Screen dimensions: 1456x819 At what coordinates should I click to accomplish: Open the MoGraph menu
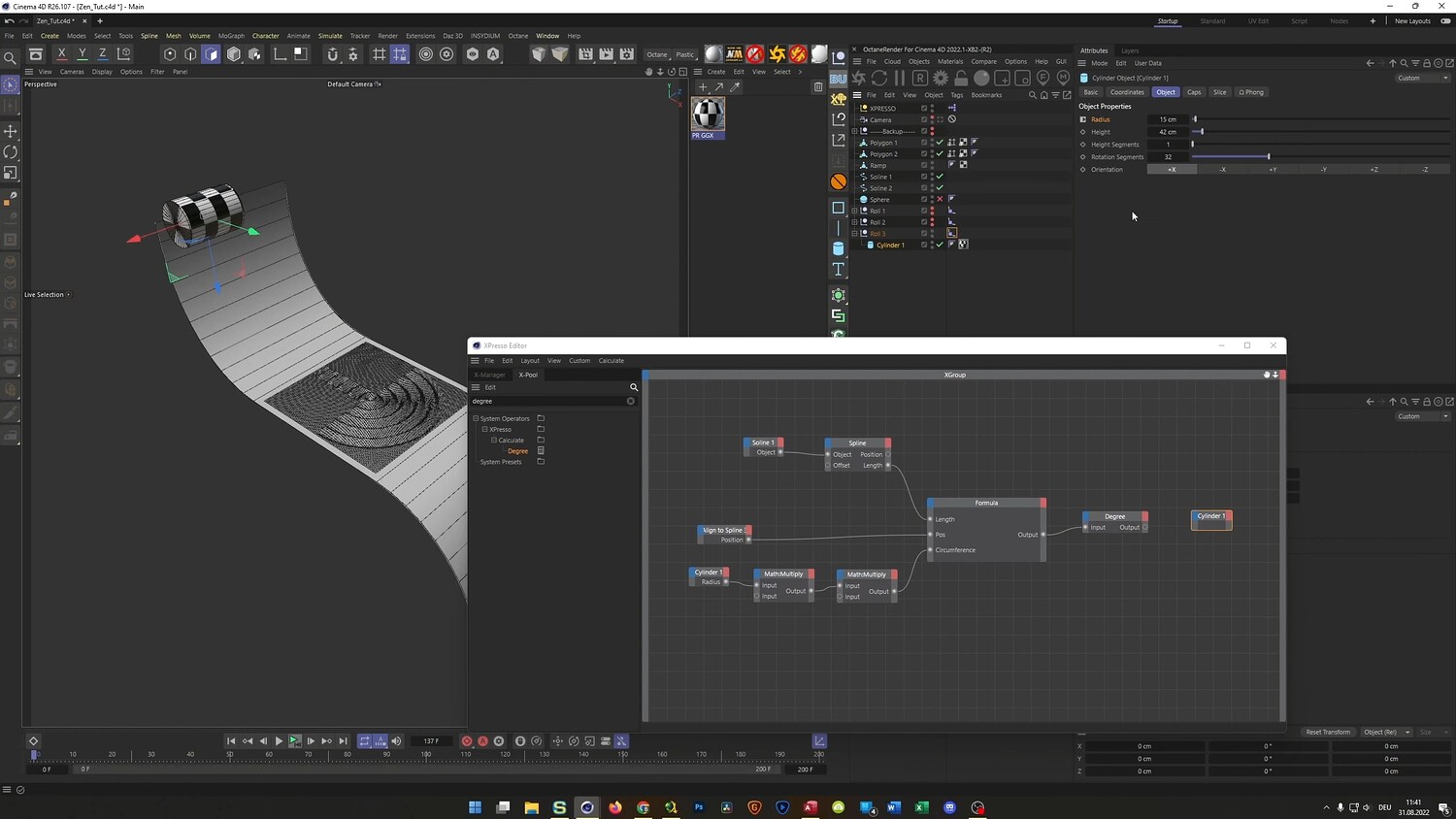231,36
